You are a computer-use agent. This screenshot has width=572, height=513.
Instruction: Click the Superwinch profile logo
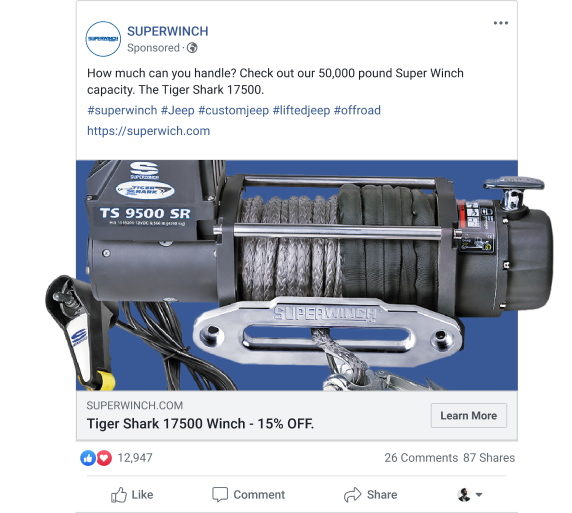(103, 39)
